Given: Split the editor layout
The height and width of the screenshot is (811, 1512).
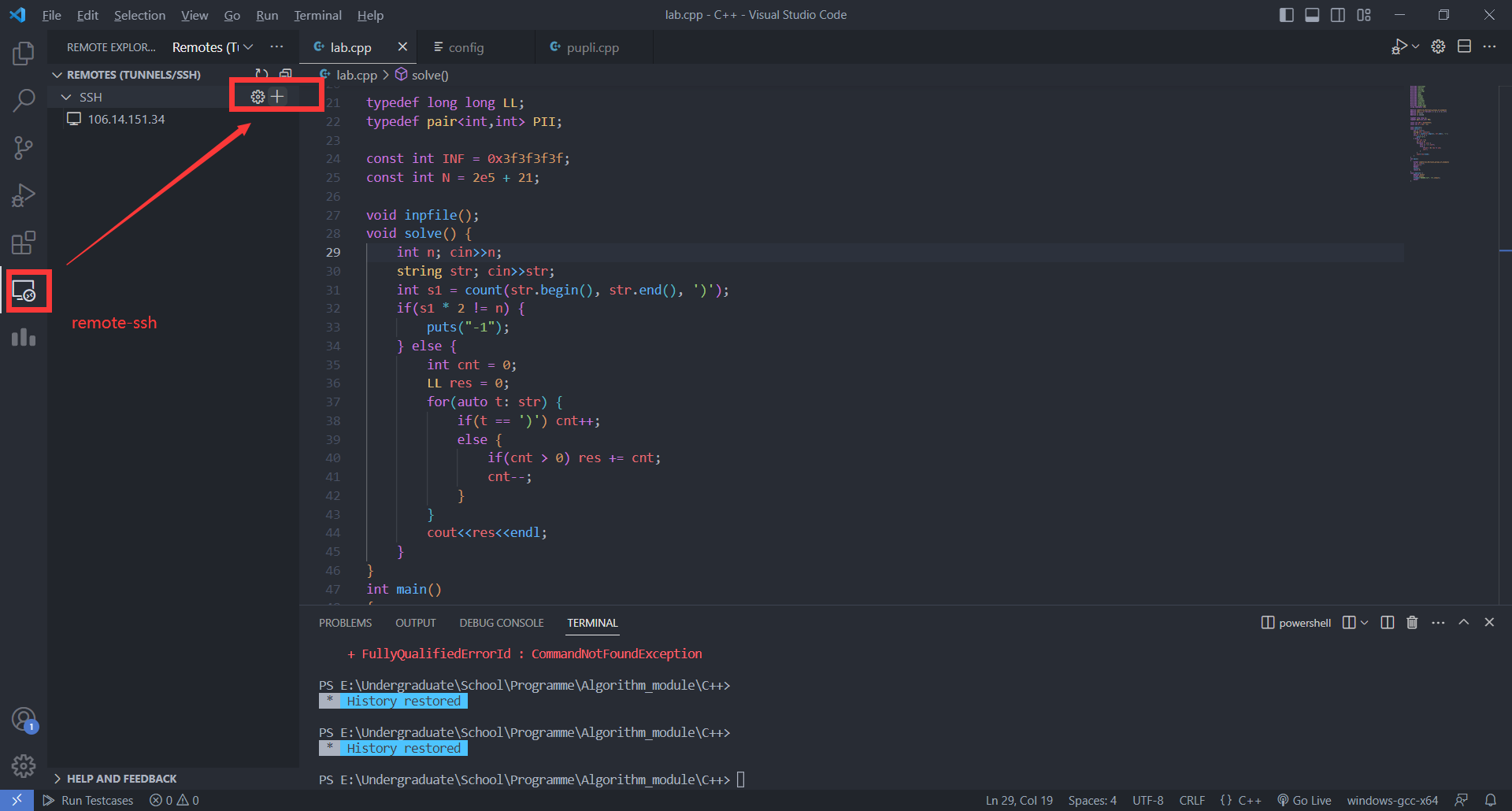Looking at the screenshot, I should (x=1464, y=47).
